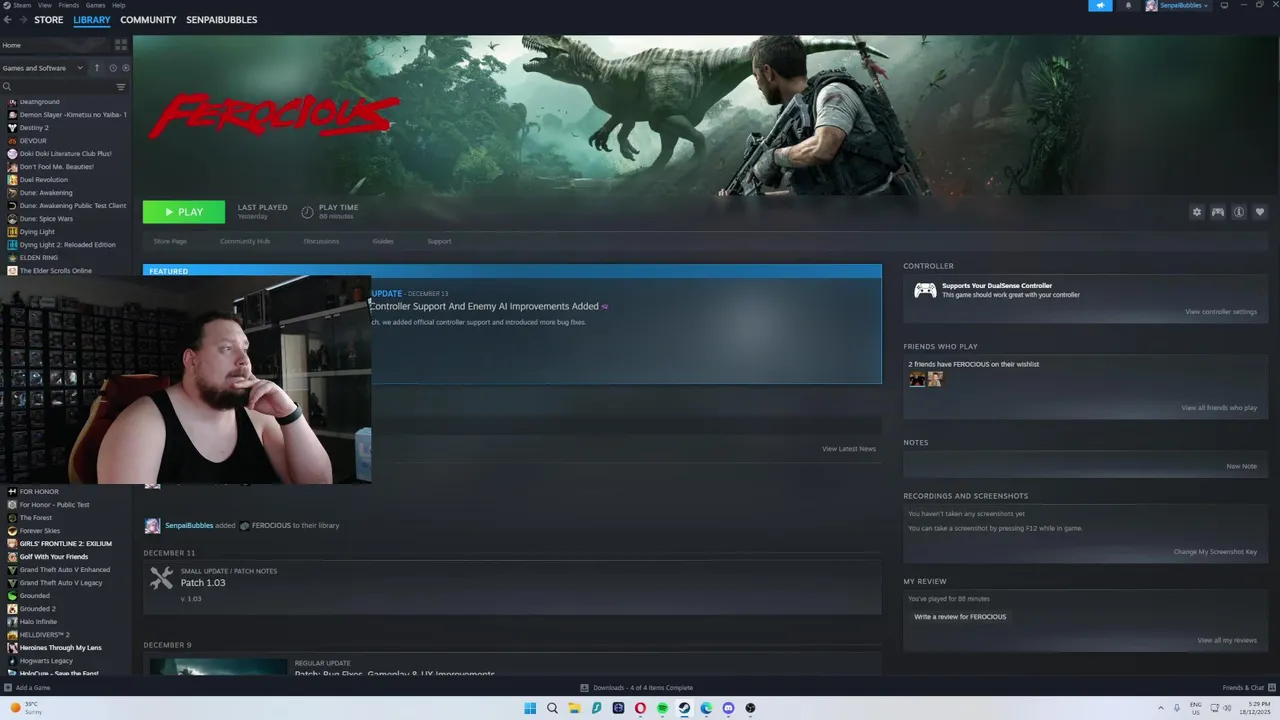
Task: Show game info details icon
Action: (1238, 212)
